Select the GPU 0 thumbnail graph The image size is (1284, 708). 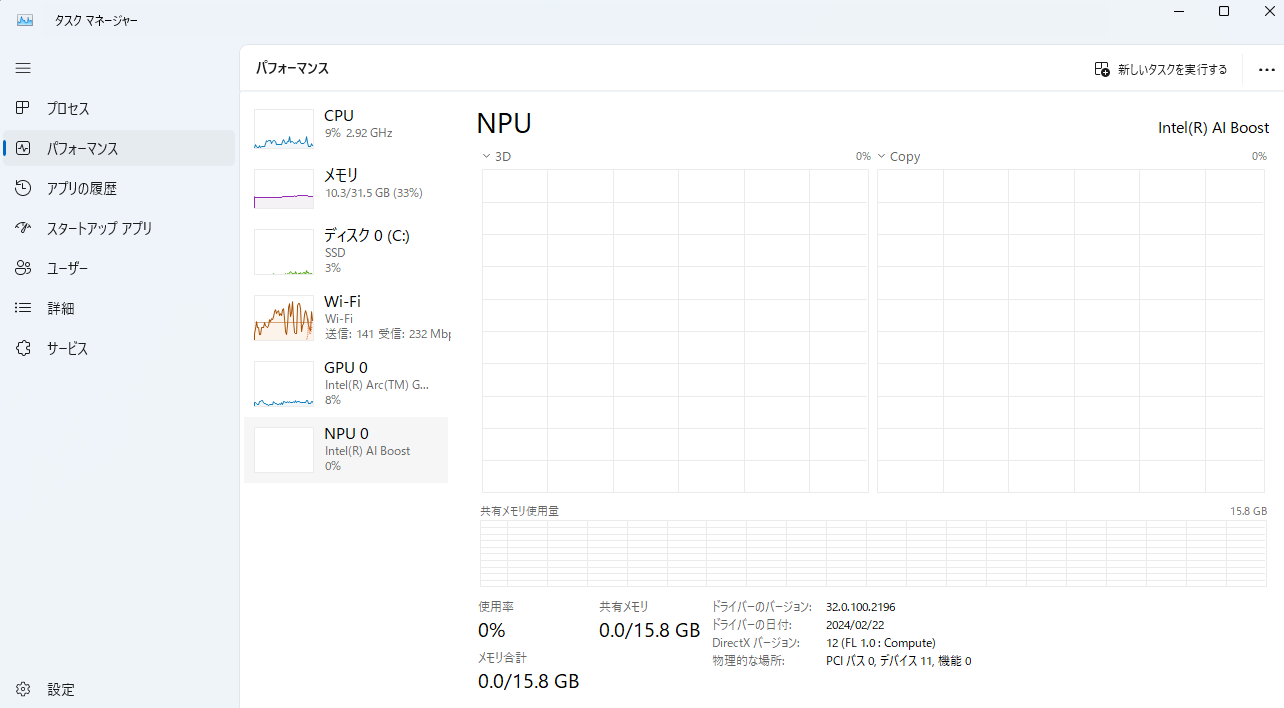(x=284, y=384)
